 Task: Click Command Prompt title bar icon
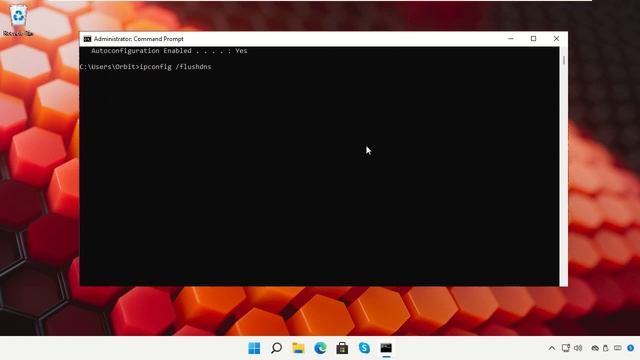pos(87,39)
